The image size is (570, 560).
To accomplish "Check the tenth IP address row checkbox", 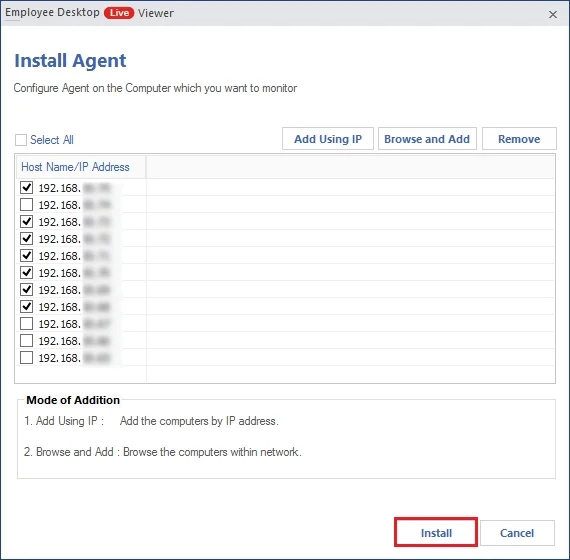I will click(x=27, y=341).
